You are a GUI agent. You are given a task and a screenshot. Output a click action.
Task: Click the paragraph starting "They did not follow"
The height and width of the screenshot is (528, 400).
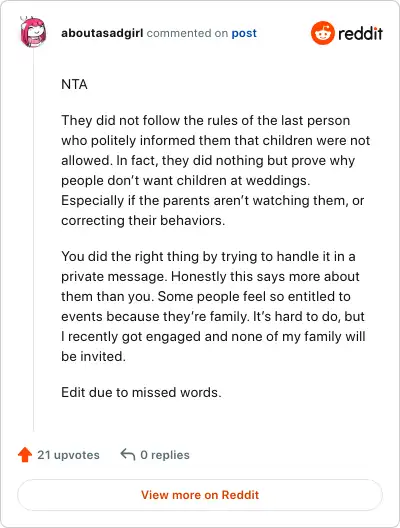(215, 170)
